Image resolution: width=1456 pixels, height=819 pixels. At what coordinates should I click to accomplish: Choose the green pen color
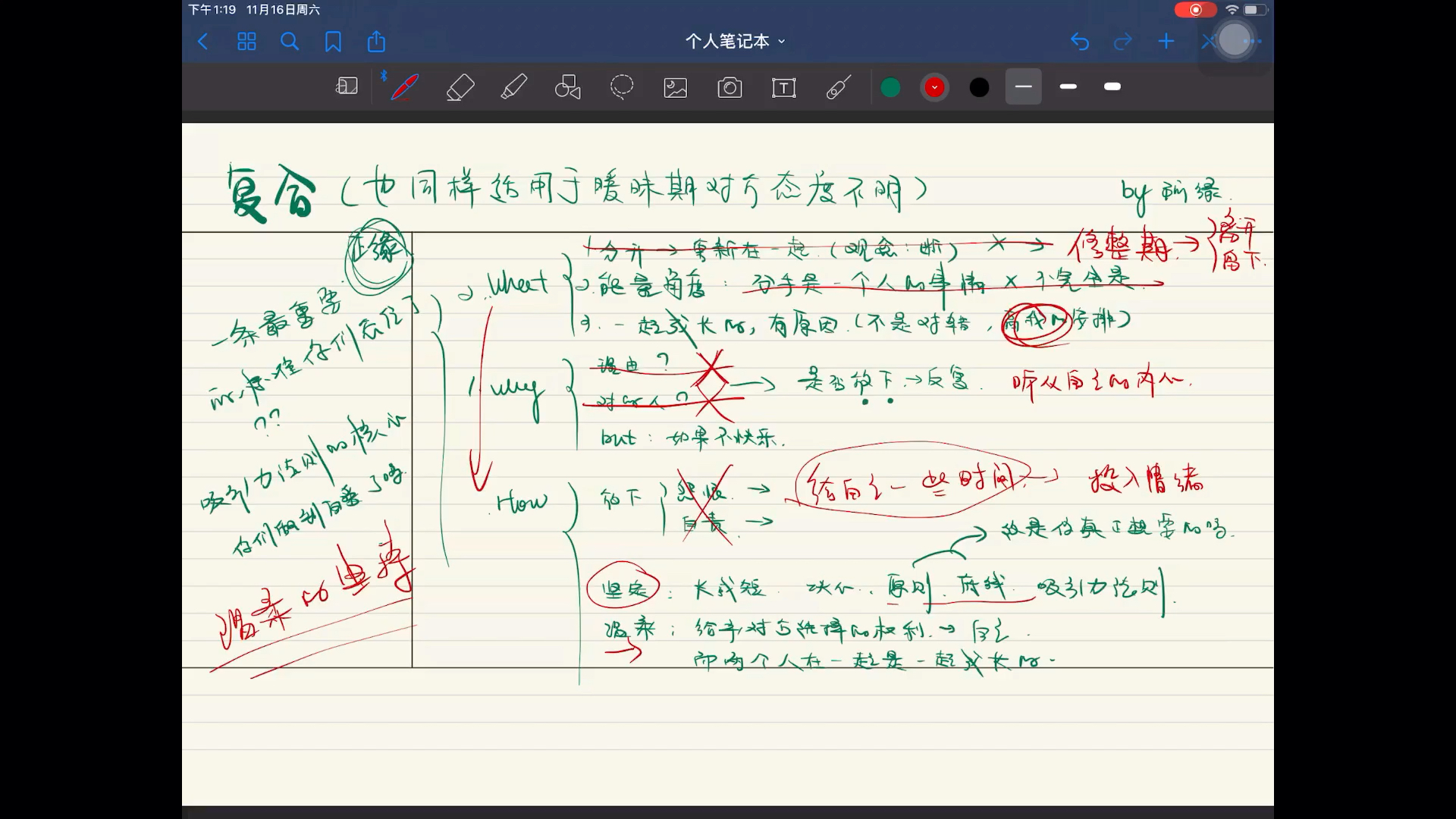890,88
